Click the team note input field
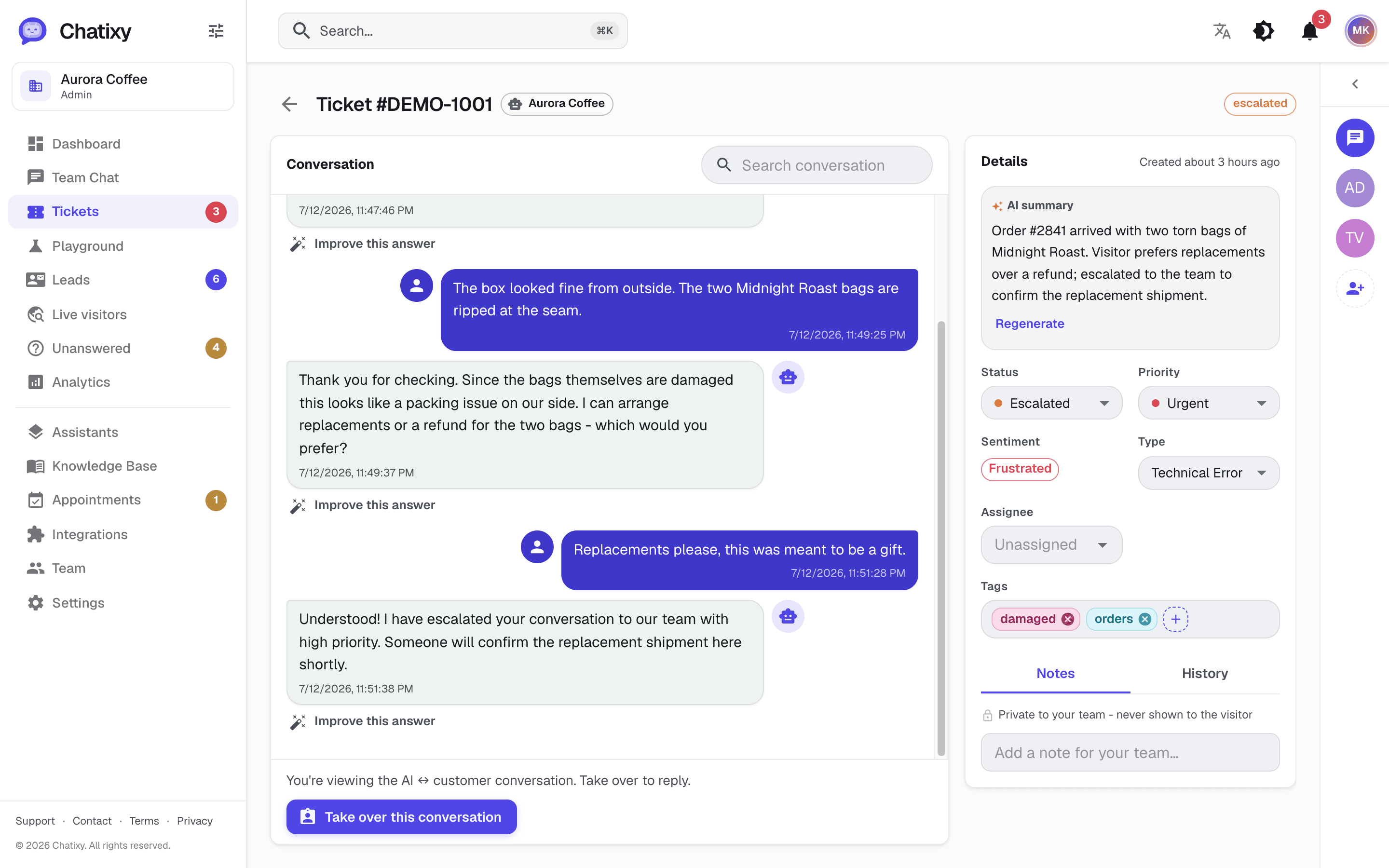The width and height of the screenshot is (1389, 868). tap(1130, 752)
